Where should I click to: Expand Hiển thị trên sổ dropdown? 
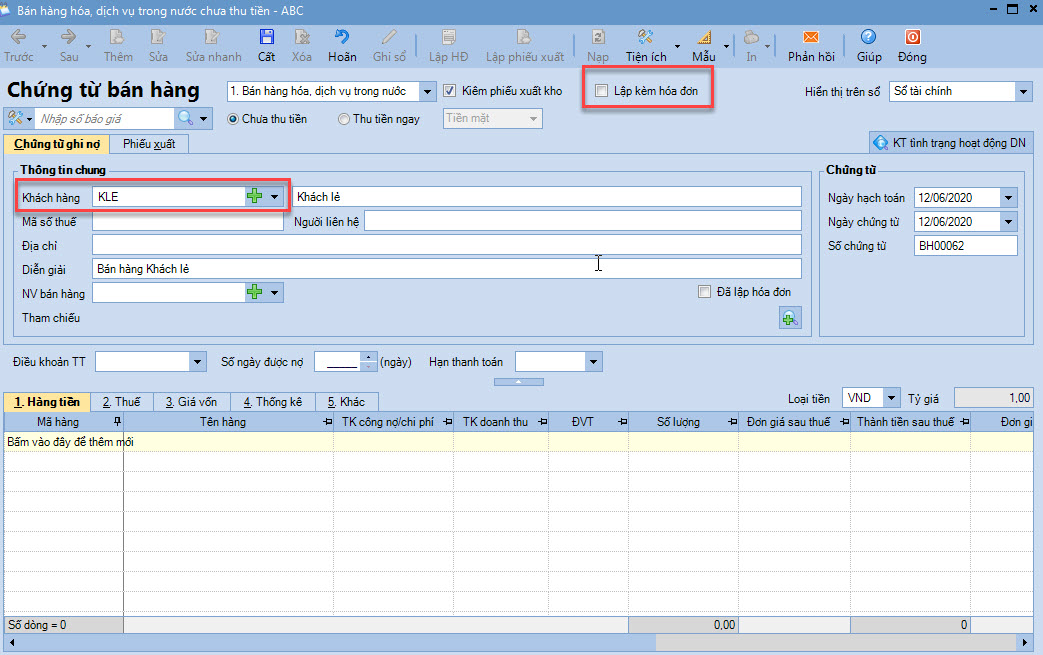tap(1023, 91)
